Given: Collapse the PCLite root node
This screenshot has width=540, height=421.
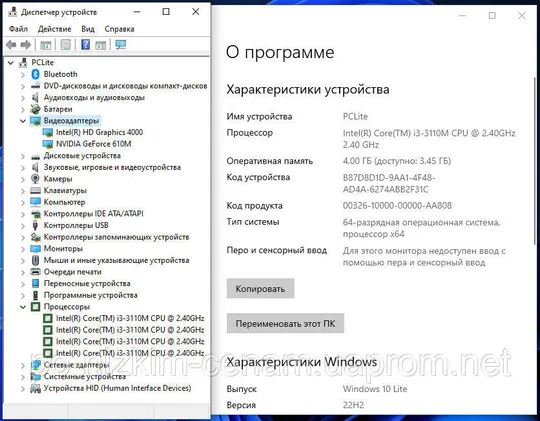Looking at the screenshot, I should click(x=11, y=63).
